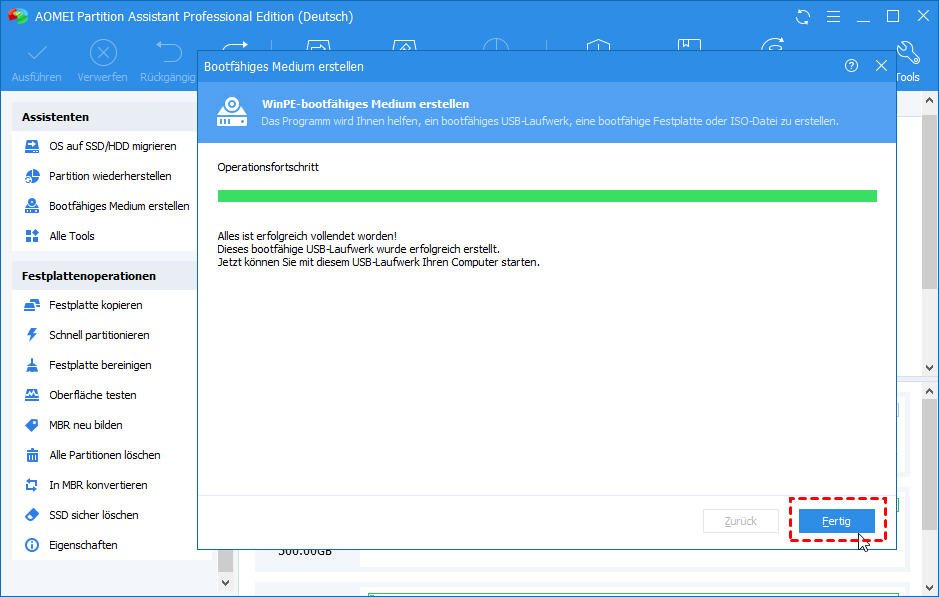Choose Oberfläche testen
Viewport: 939px width, 597px height.
pyautogui.click(x=93, y=395)
